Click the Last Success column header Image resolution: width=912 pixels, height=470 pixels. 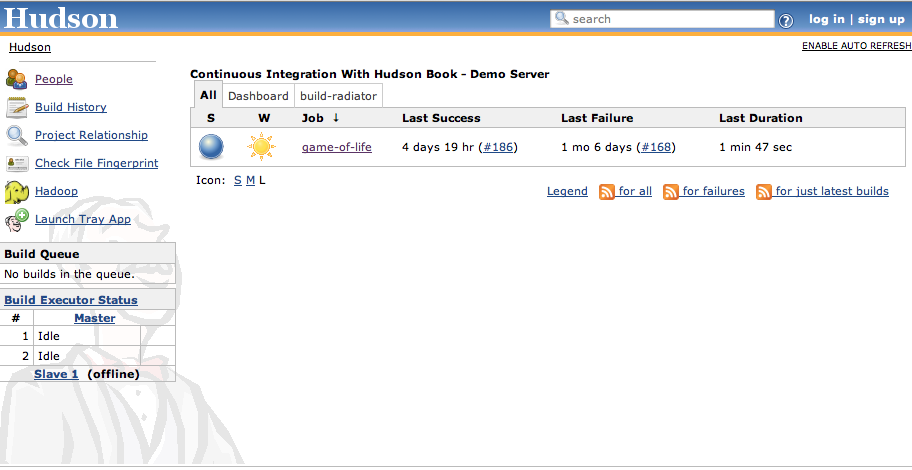441,118
